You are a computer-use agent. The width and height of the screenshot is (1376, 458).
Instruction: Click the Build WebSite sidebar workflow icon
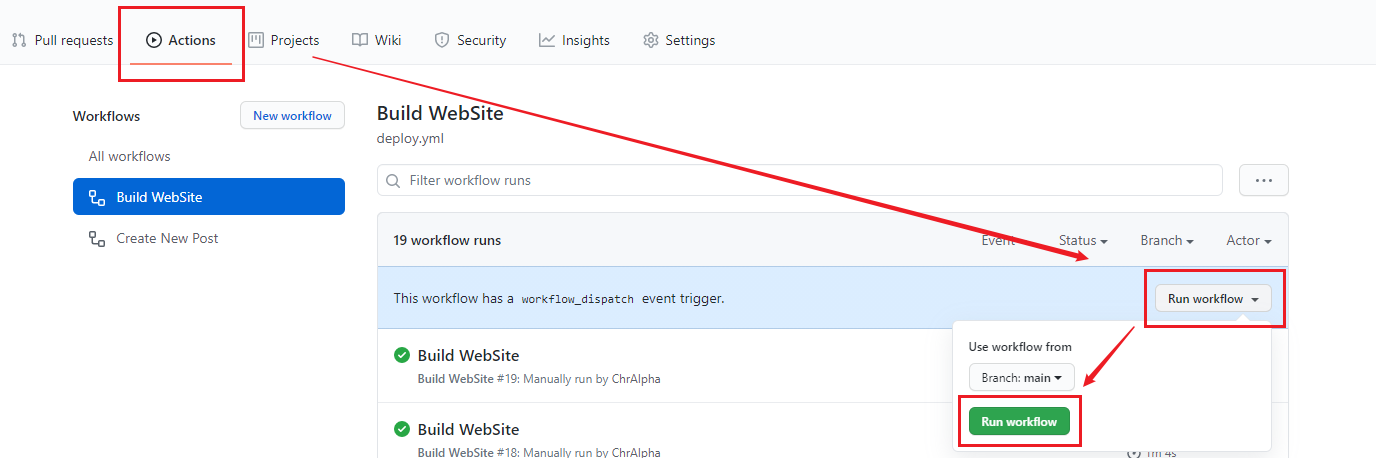coord(97,197)
